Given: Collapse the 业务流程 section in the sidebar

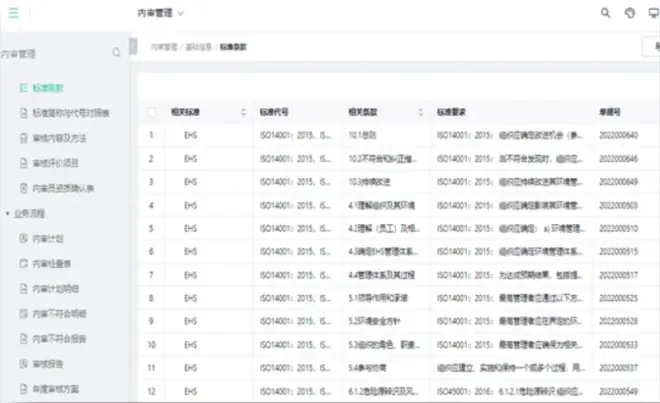Looking at the screenshot, I should pyautogui.click(x=8, y=213).
